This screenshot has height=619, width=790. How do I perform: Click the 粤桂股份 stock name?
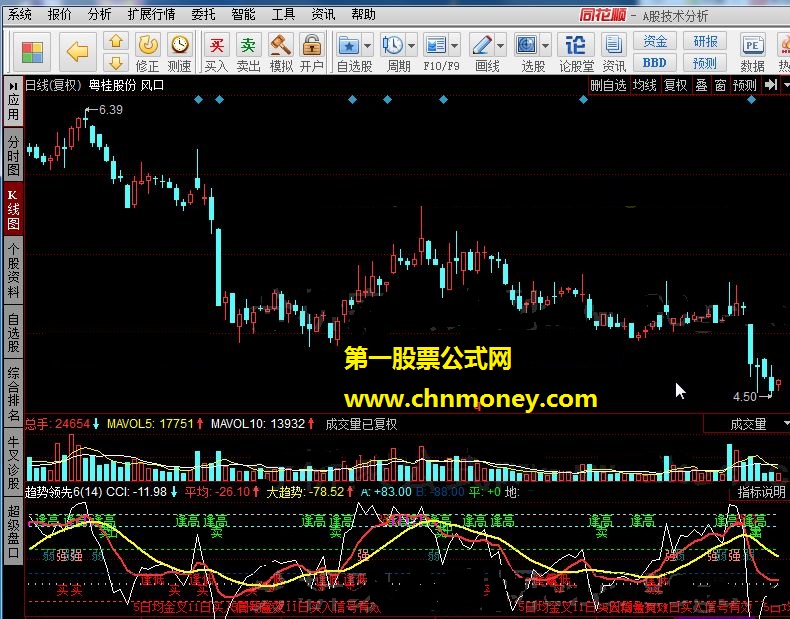[113, 86]
